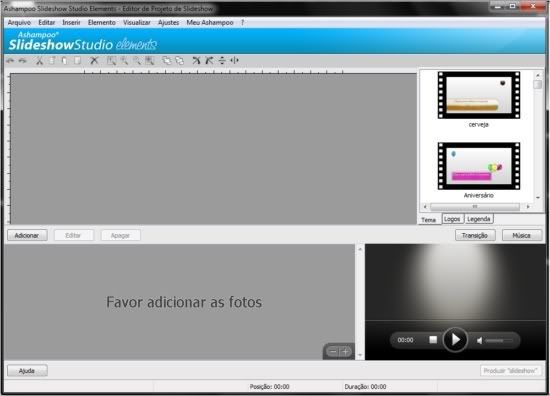Click the theme list scroll up arrow

click(538, 75)
